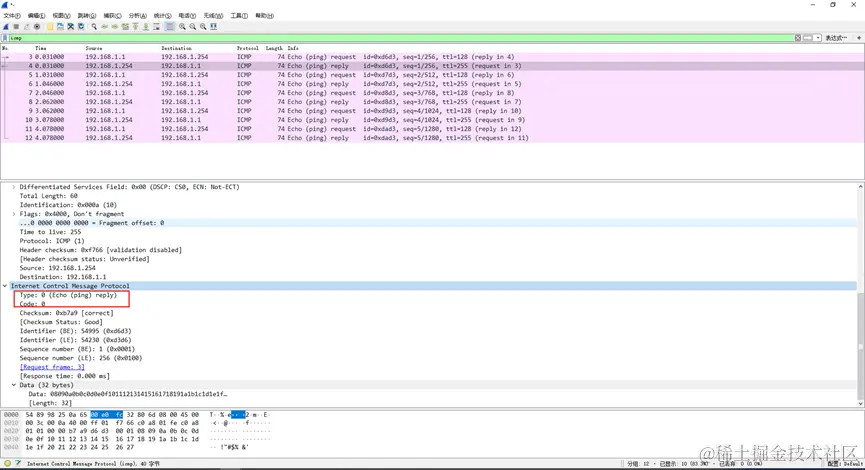This screenshot has width=865, height=470.
Task: Open the capture options gear icon
Action: tap(37, 26)
